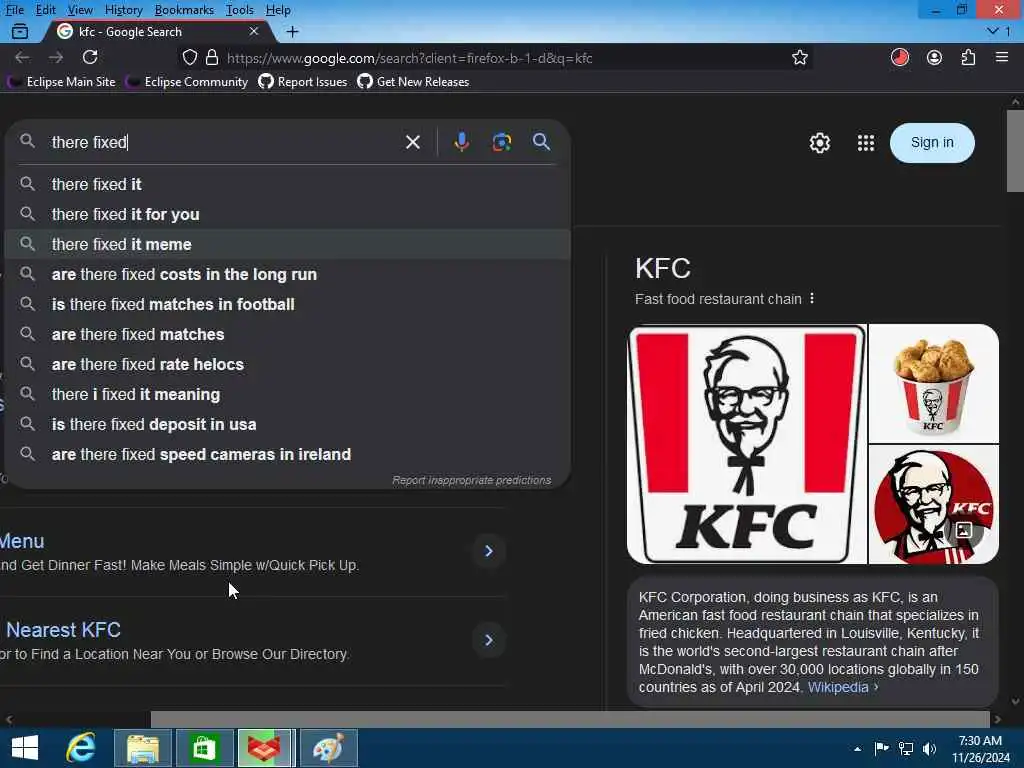The height and width of the screenshot is (768, 1024).
Task: Expand Nearest KFC sitelink arrow
Action: tap(488, 640)
